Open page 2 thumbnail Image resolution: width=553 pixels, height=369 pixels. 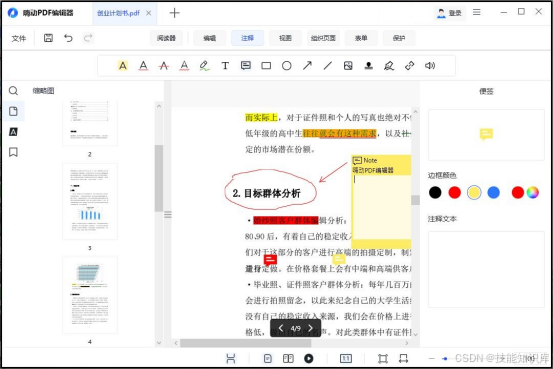[90, 123]
